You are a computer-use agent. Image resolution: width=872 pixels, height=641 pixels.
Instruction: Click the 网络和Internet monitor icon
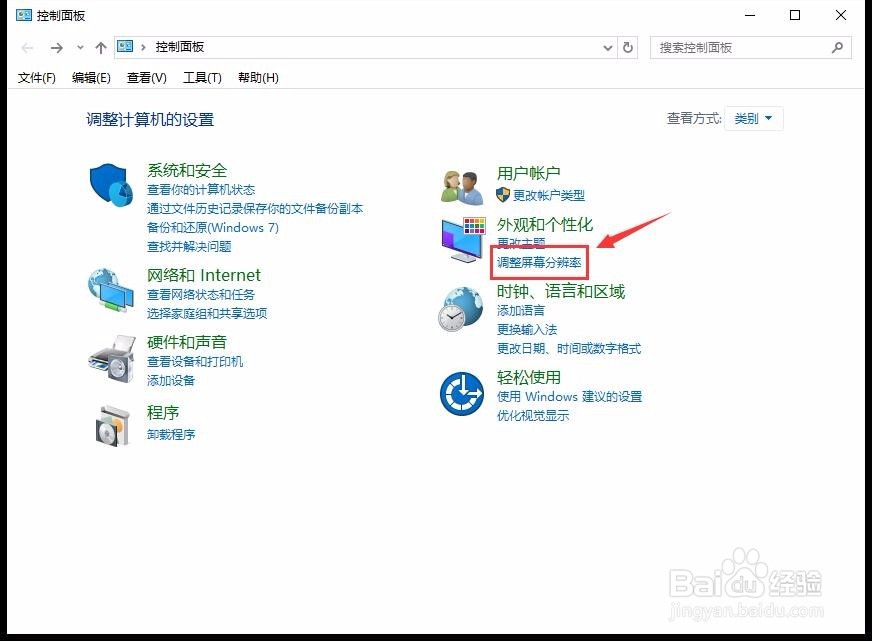(x=110, y=288)
